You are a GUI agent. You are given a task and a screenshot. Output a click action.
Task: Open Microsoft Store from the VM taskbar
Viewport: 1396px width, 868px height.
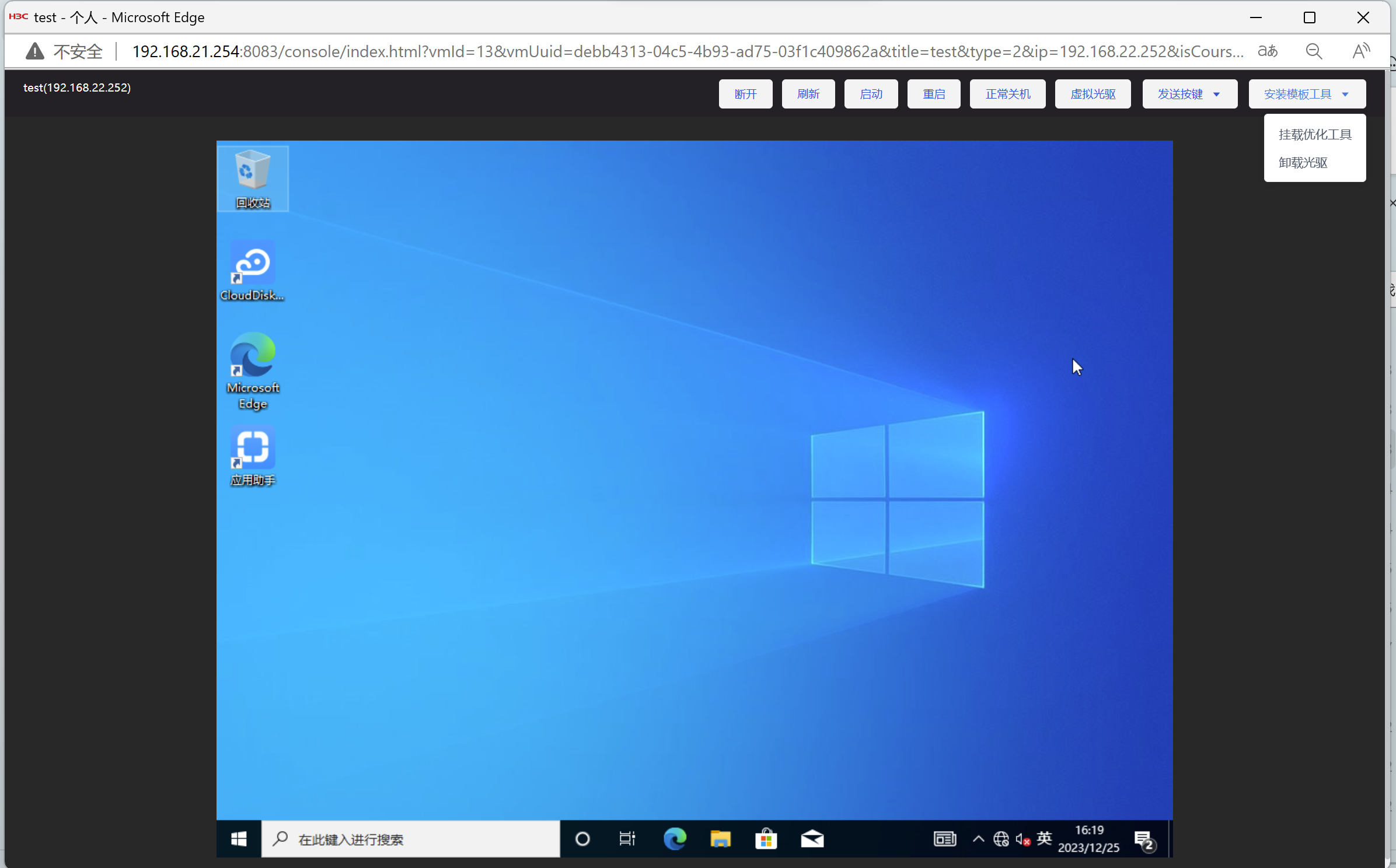tap(766, 839)
